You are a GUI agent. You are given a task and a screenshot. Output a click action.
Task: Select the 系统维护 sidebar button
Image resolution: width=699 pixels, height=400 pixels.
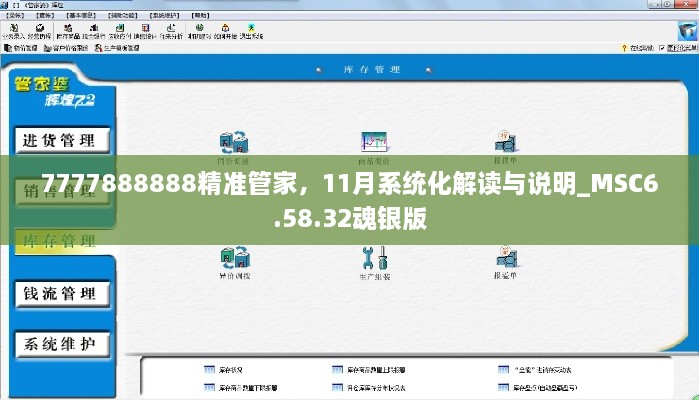(x=62, y=344)
